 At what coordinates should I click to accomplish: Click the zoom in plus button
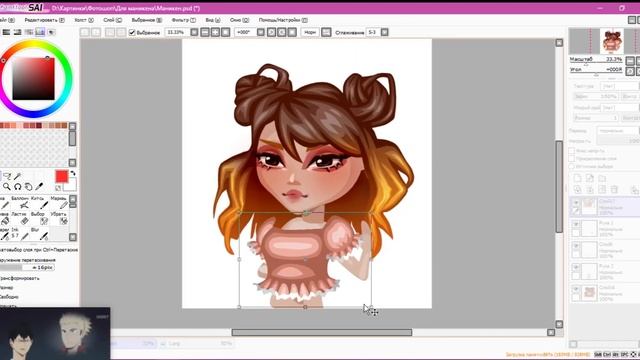click(215, 32)
